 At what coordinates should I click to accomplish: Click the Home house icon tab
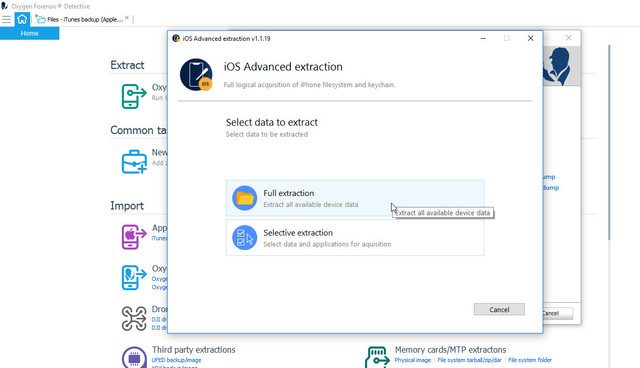coord(22,19)
